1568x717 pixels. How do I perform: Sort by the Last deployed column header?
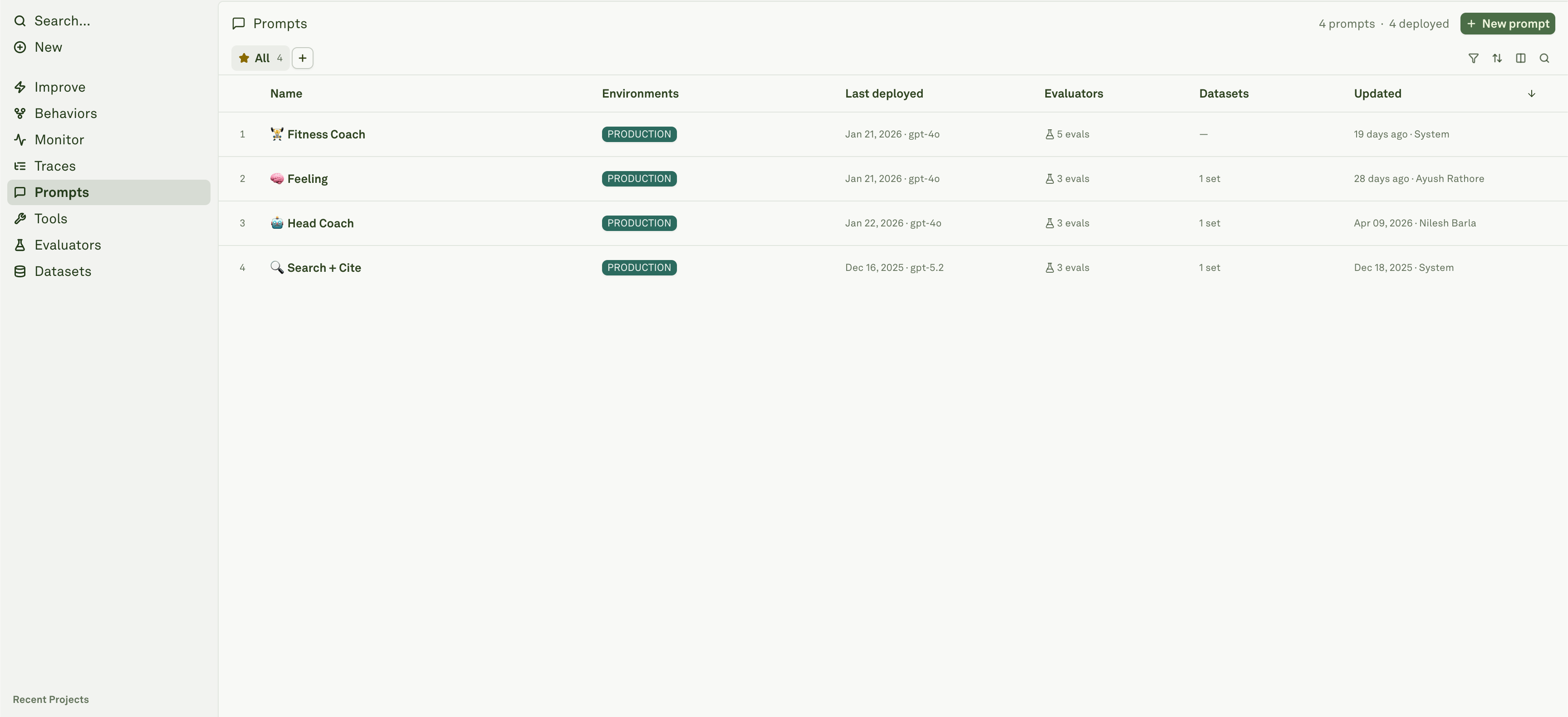pos(884,94)
